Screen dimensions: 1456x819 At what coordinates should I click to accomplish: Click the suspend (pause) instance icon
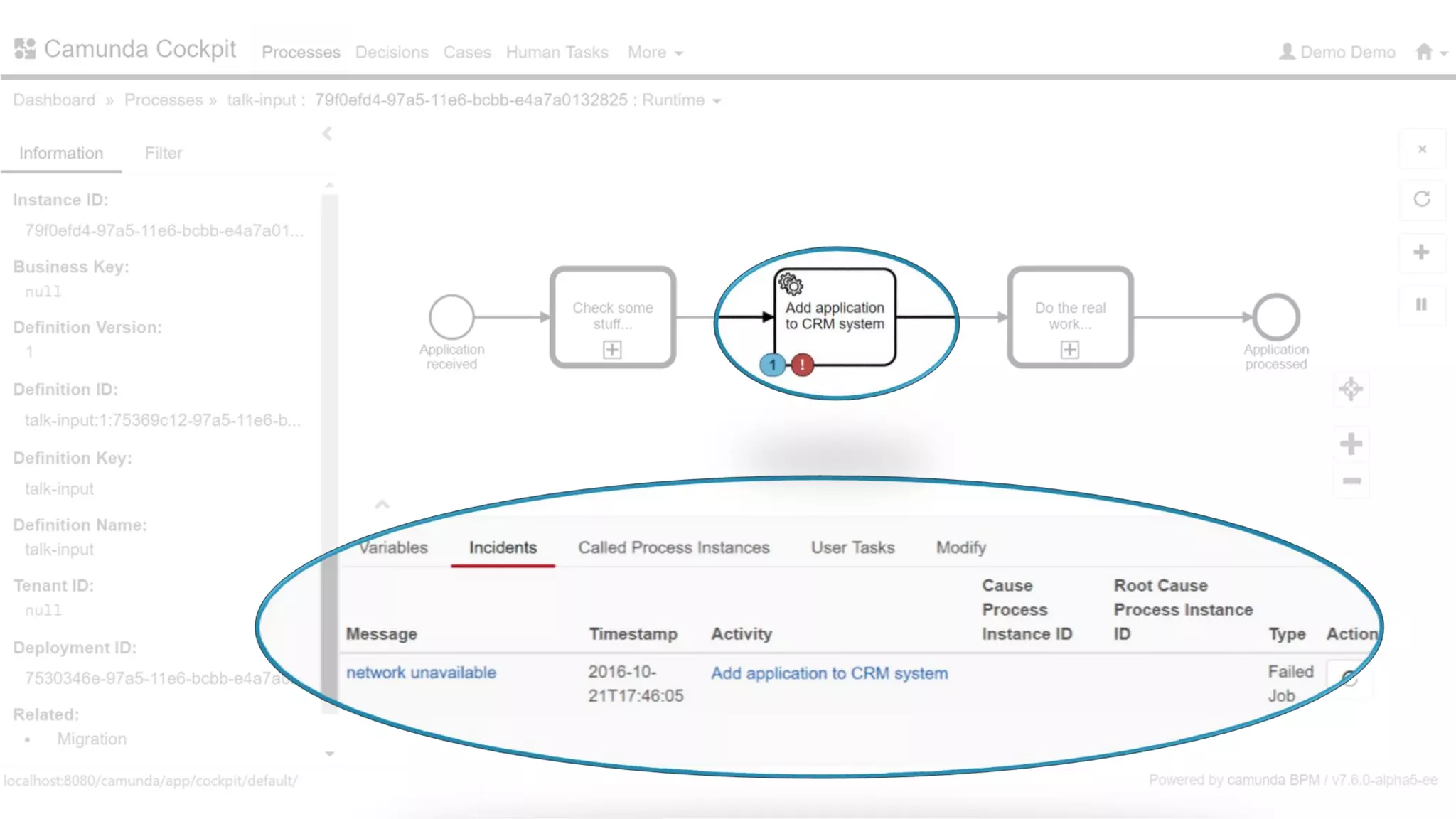click(1421, 305)
